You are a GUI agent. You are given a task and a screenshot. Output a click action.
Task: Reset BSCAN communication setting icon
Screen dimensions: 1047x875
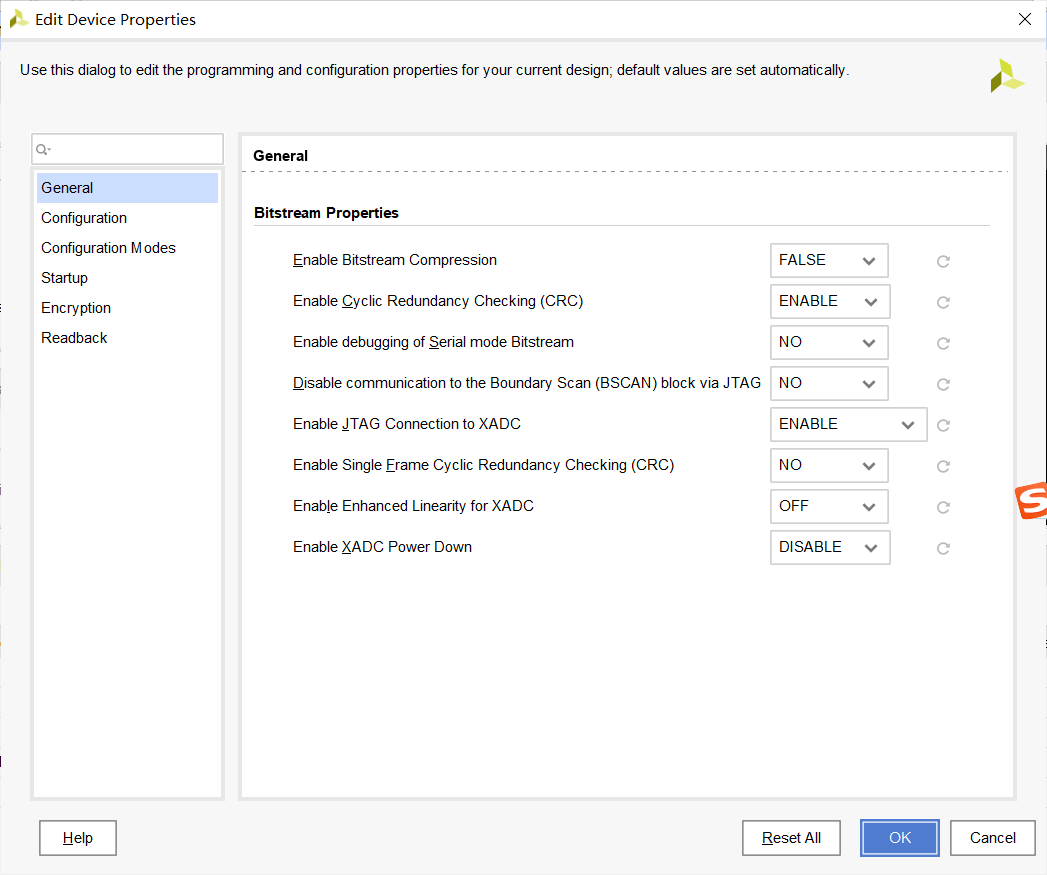(x=943, y=385)
